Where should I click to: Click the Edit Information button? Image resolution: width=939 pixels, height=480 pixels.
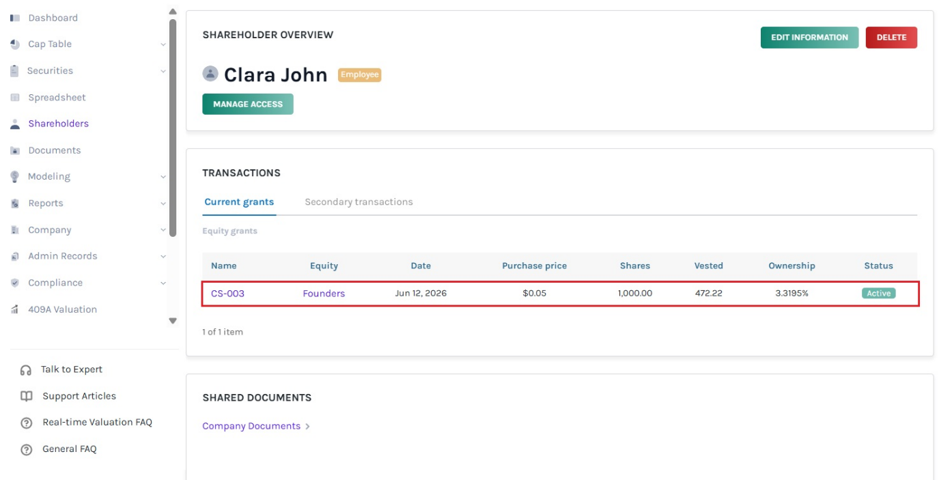coord(809,37)
